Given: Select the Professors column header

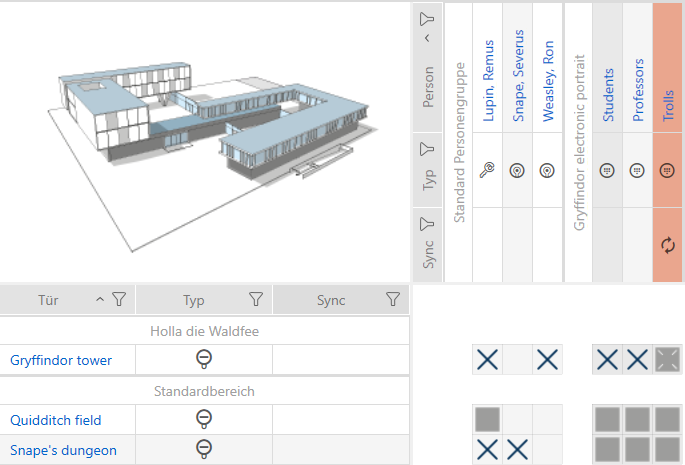Looking at the screenshot, I should (638, 90).
